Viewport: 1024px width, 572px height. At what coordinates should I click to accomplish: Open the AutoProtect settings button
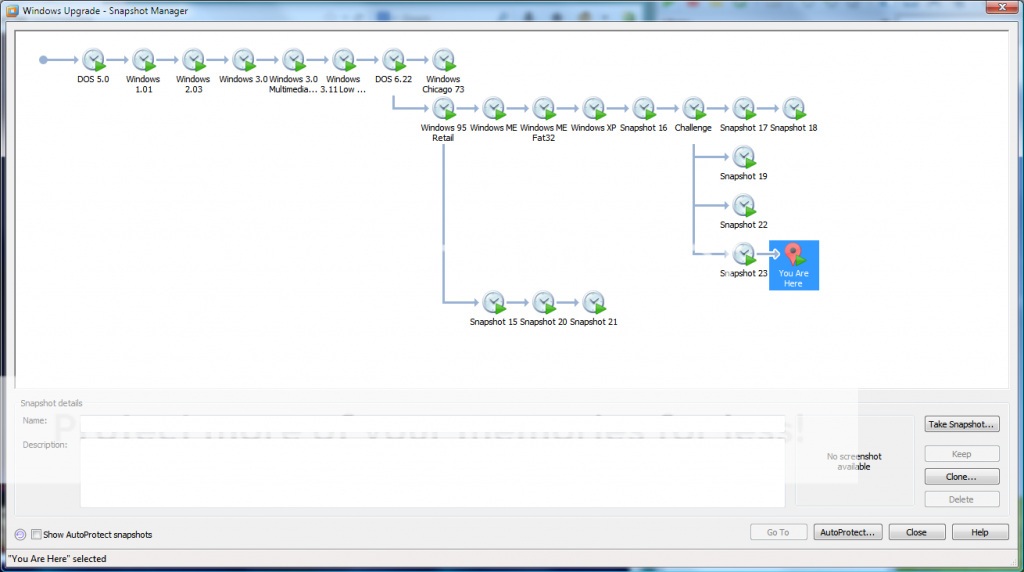[846, 533]
